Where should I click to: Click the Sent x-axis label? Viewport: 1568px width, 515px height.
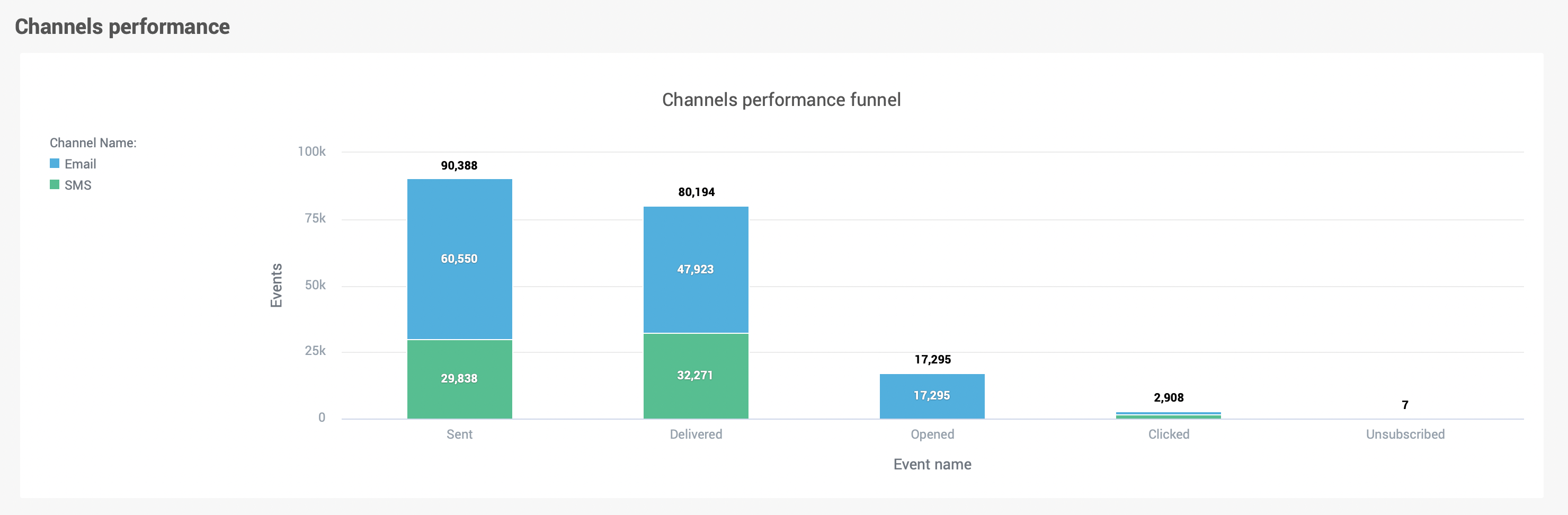pyautogui.click(x=459, y=434)
